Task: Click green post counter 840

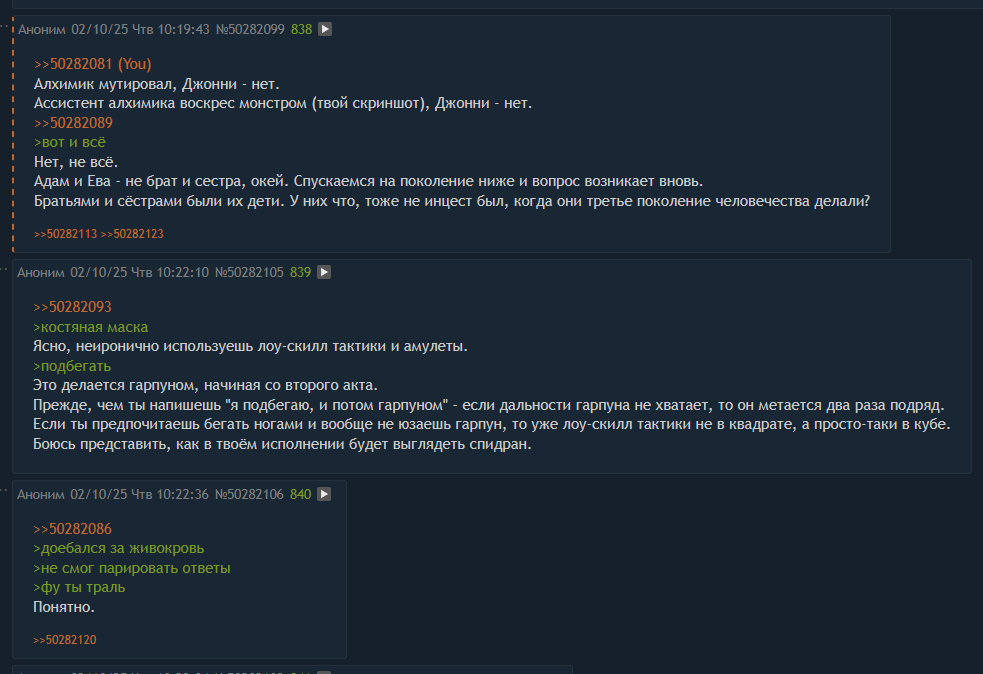Action: [x=300, y=494]
